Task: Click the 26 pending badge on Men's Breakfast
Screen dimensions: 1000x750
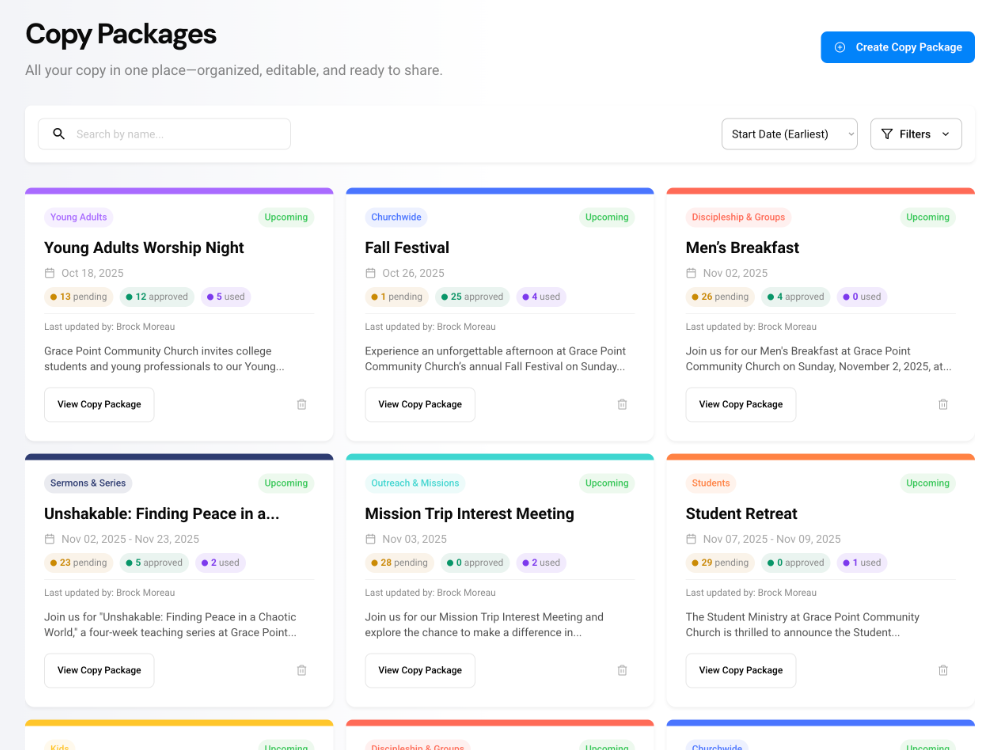Action: pos(720,297)
